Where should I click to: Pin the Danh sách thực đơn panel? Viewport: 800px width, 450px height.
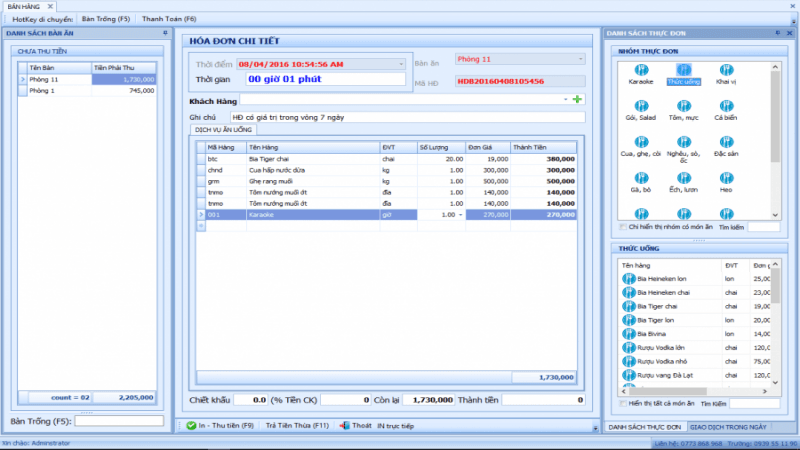[x=778, y=33]
